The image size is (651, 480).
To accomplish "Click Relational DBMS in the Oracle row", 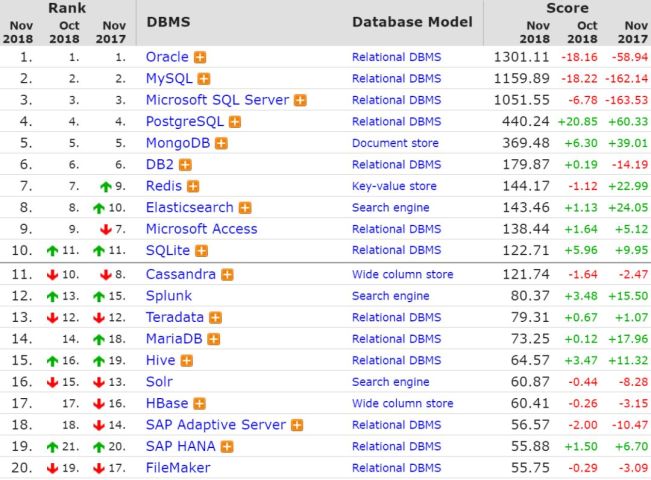I will [396, 57].
